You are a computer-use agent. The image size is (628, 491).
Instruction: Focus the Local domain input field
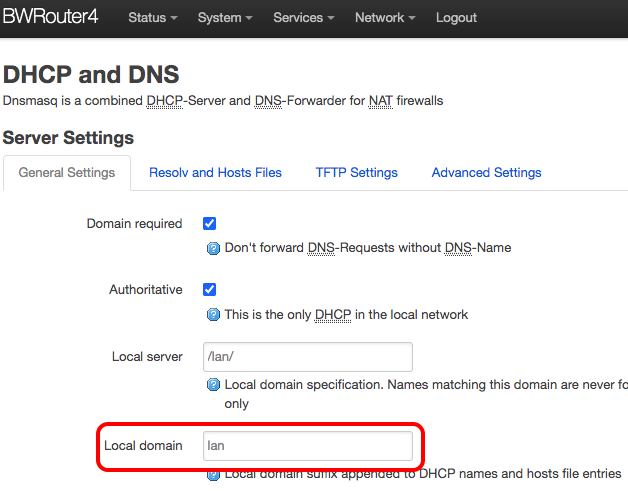point(308,446)
